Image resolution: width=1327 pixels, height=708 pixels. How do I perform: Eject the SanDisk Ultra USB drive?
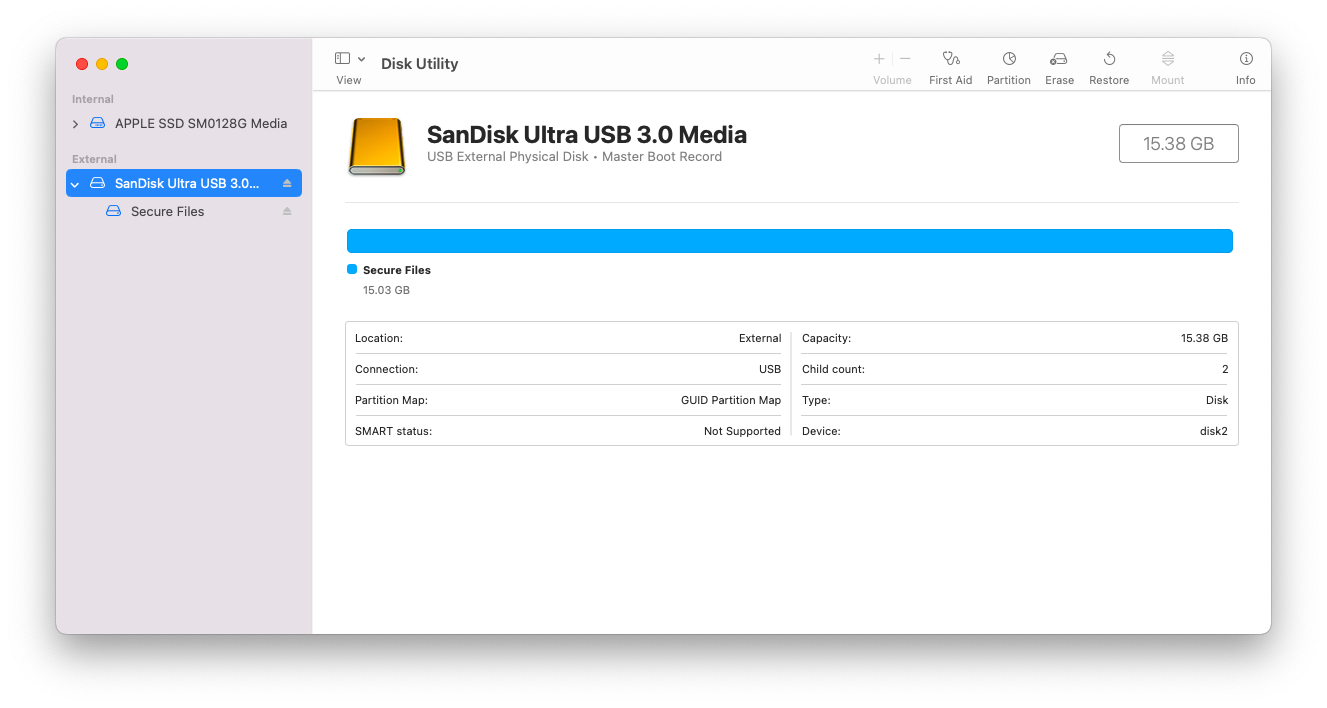(x=287, y=184)
